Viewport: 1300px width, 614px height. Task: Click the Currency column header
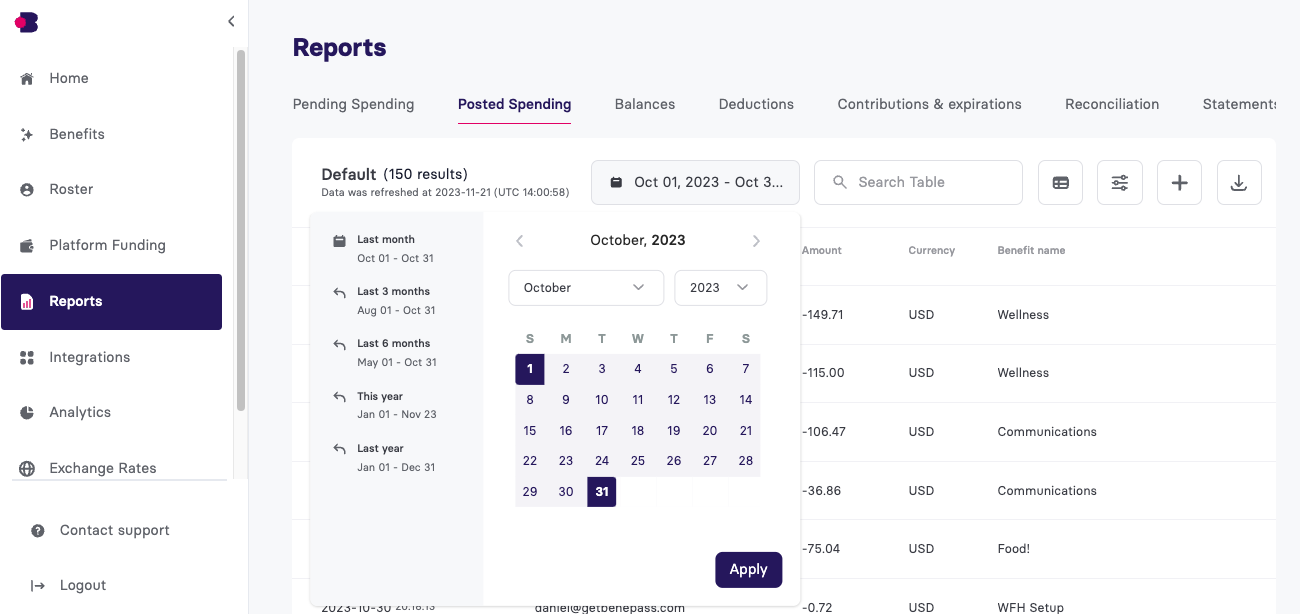pyautogui.click(x=932, y=251)
